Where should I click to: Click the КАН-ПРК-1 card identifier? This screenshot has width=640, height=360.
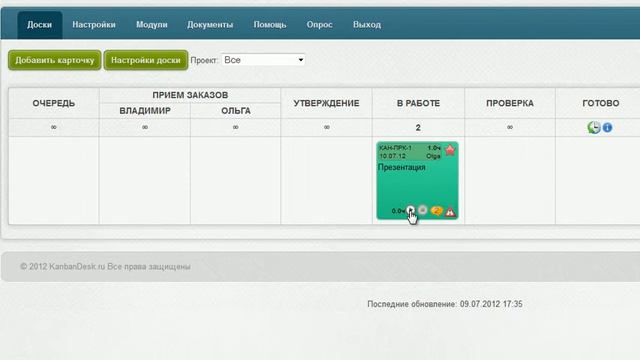[395, 148]
